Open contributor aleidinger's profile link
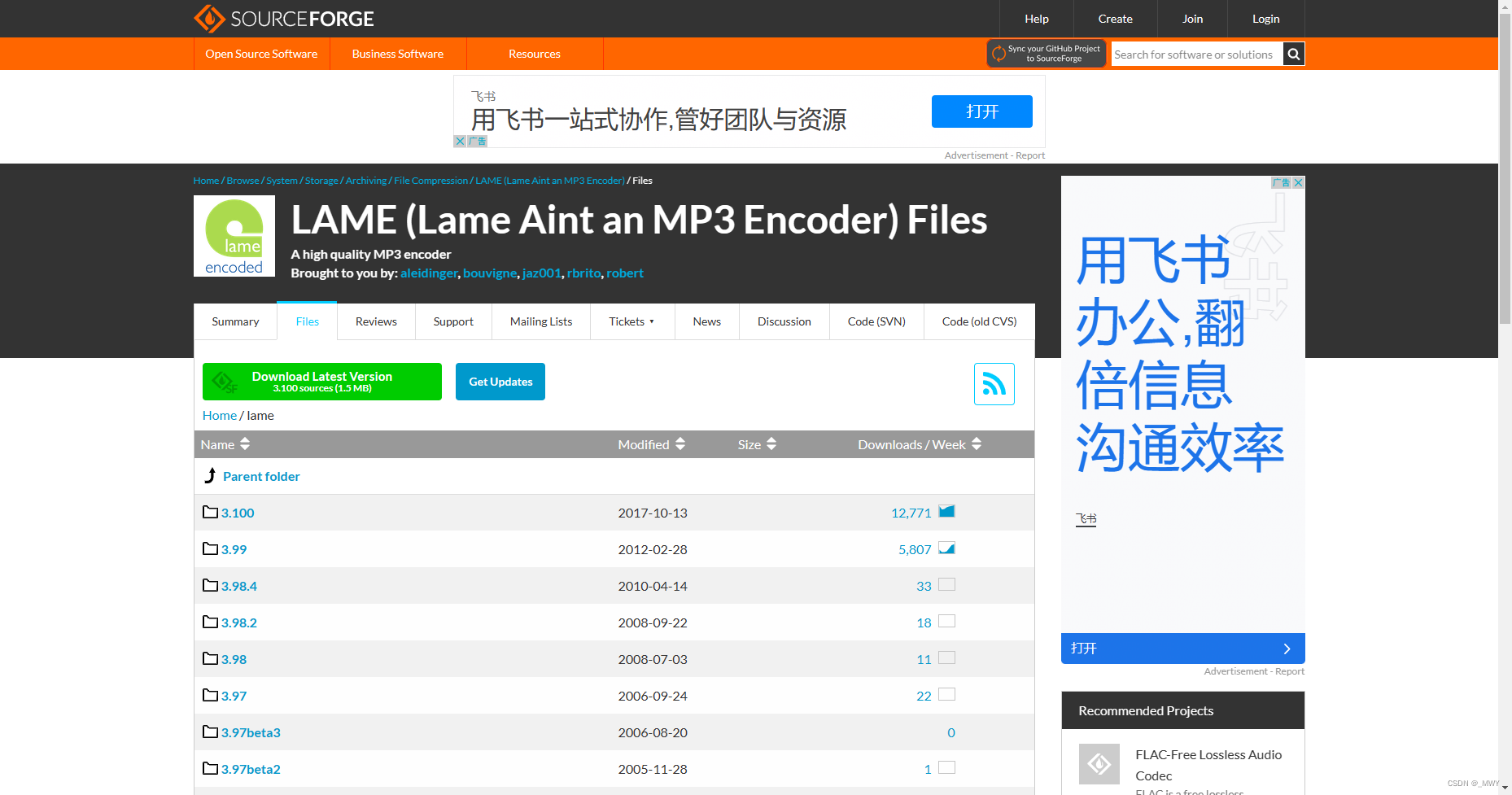Viewport: 1512px width, 795px height. point(429,273)
